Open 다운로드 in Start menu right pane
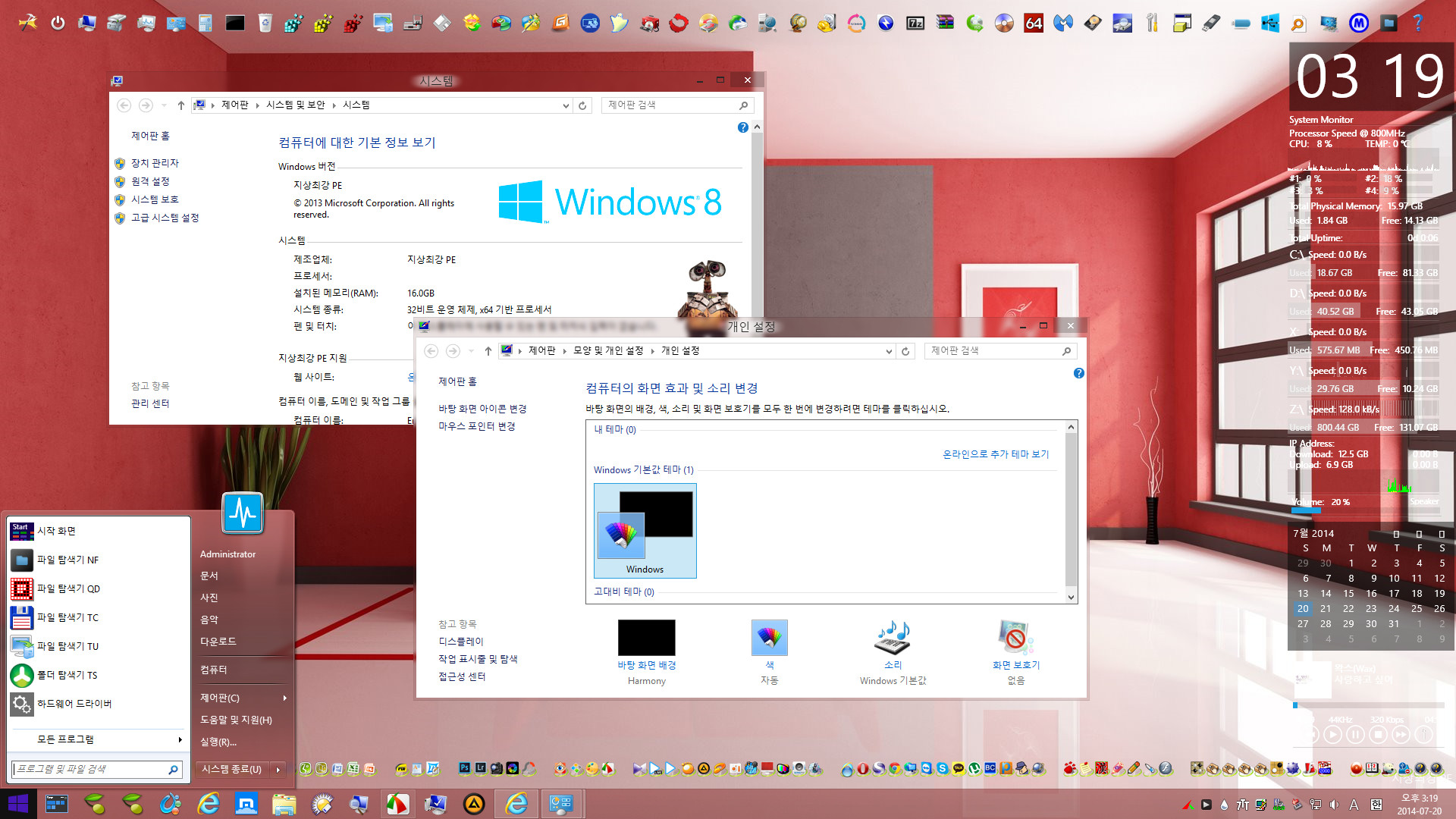This screenshot has height=819, width=1456. tap(218, 642)
